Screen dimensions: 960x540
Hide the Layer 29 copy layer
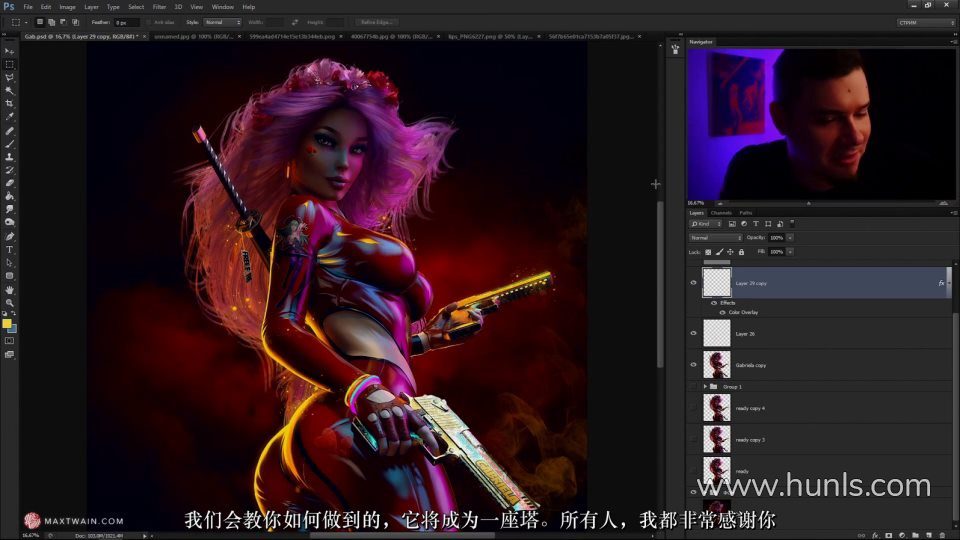(693, 283)
